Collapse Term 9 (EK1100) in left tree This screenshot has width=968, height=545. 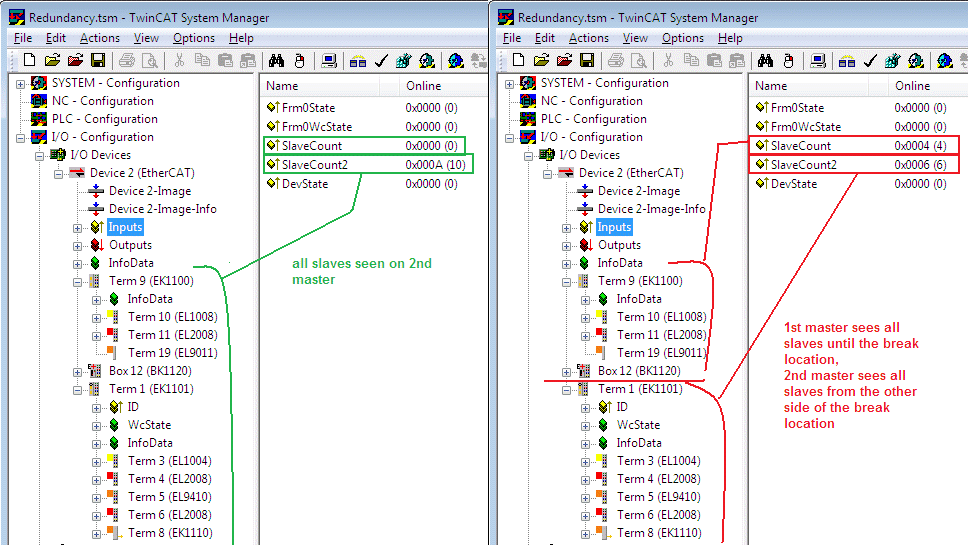77,282
